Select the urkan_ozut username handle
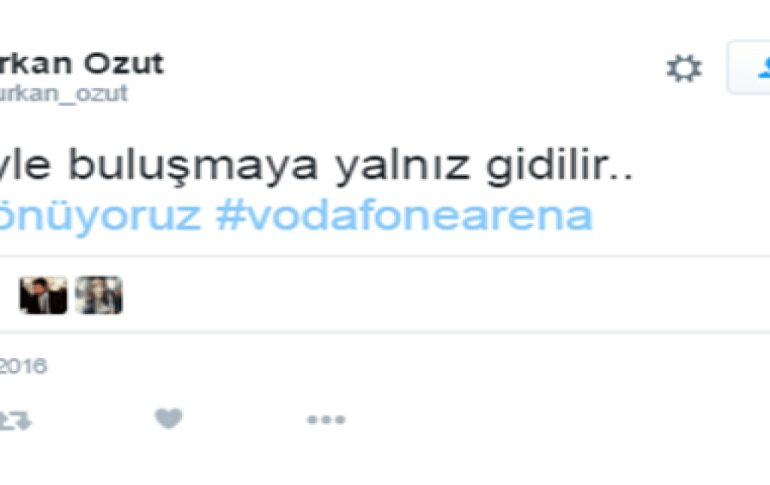The height and width of the screenshot is (485, 770). coord(64,94)
